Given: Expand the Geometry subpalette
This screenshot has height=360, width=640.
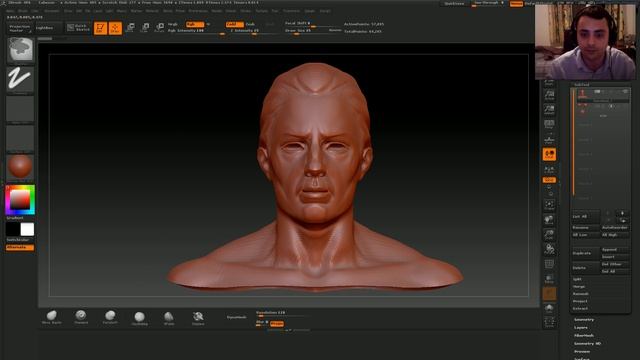Looking at the screenshot, I should click(584, 320).
